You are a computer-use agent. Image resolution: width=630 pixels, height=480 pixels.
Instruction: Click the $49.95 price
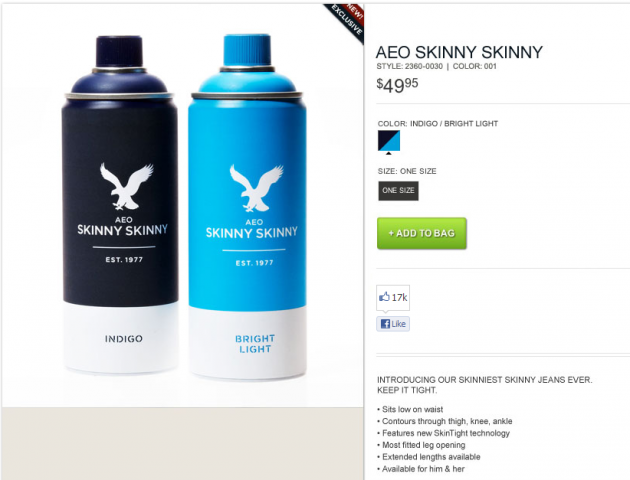[397, 85]
